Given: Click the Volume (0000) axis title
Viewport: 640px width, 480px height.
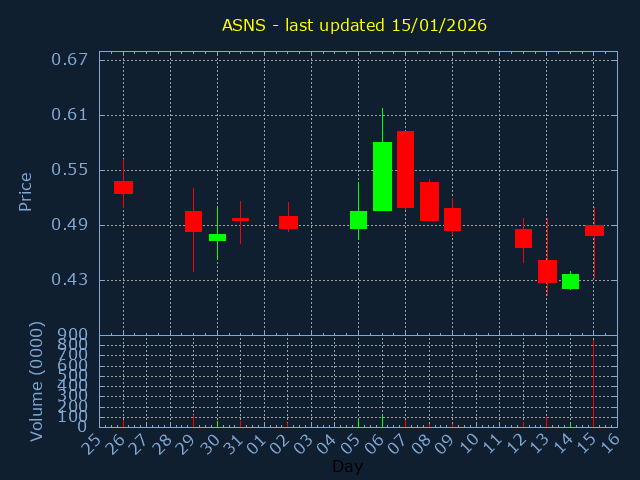Looking at the screenshot, I should pos(37,381).
